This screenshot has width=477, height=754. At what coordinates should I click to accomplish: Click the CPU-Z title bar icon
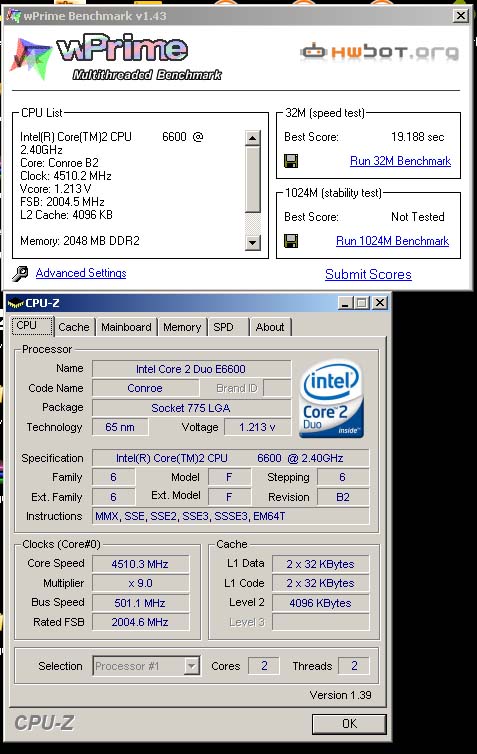pyautogui.click(x=15, y=303)
